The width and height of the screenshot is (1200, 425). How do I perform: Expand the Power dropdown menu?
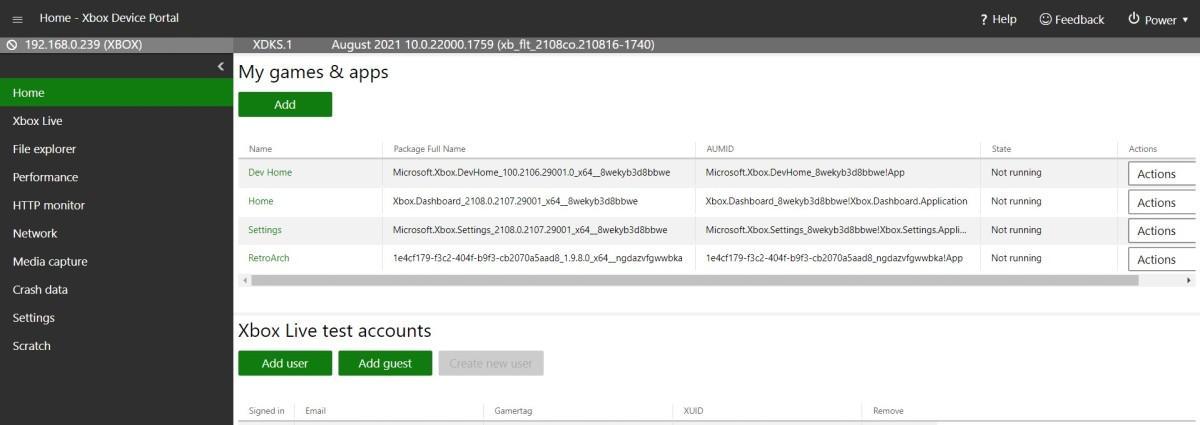pyautogui.click(x=1159, y=19)
